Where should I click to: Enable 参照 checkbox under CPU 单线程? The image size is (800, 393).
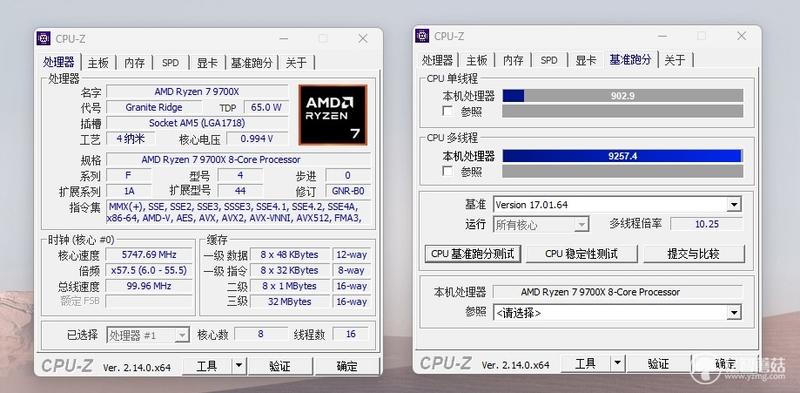[x=447, y=111]
